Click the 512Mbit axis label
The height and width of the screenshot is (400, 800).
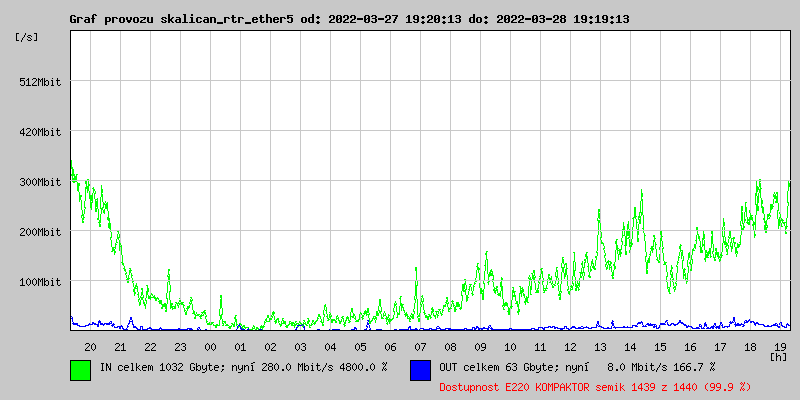[x=40, y=82]
